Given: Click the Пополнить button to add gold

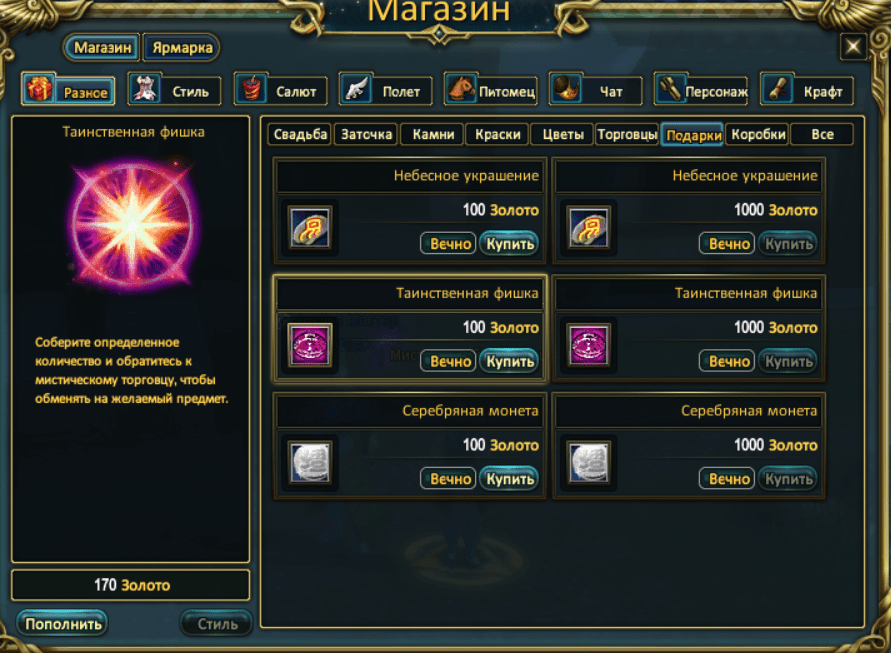Looking at the screenshot, I should tap(63, 623).
